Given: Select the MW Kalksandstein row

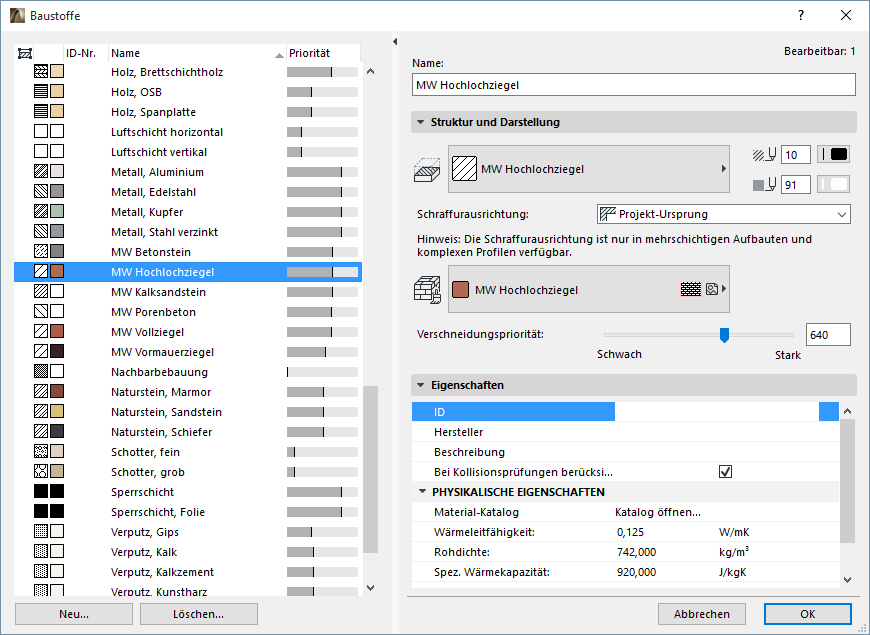Looking at the screenshot, I should click(x=188, y=291).
